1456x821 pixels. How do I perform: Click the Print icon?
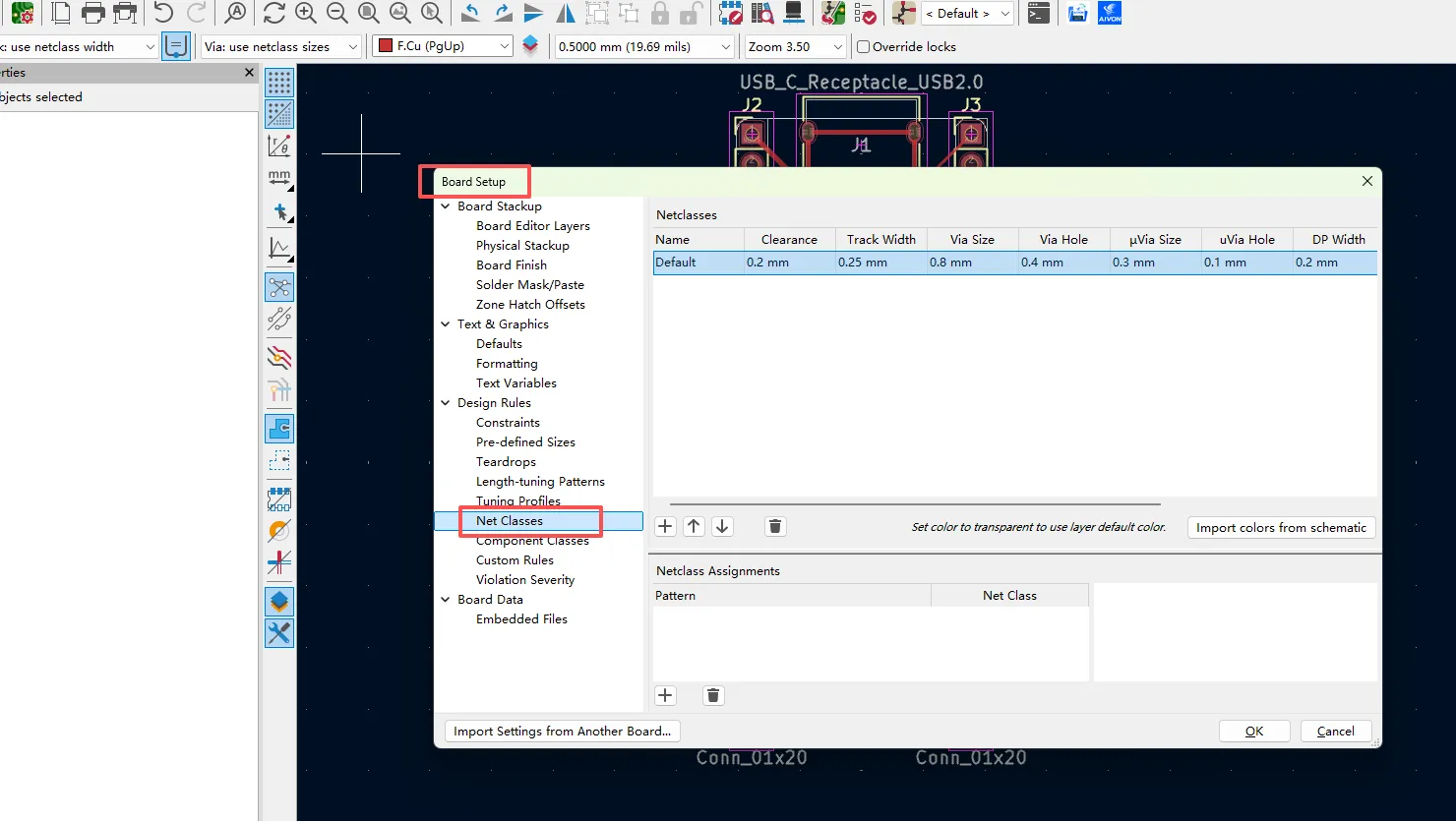[93, 13]
